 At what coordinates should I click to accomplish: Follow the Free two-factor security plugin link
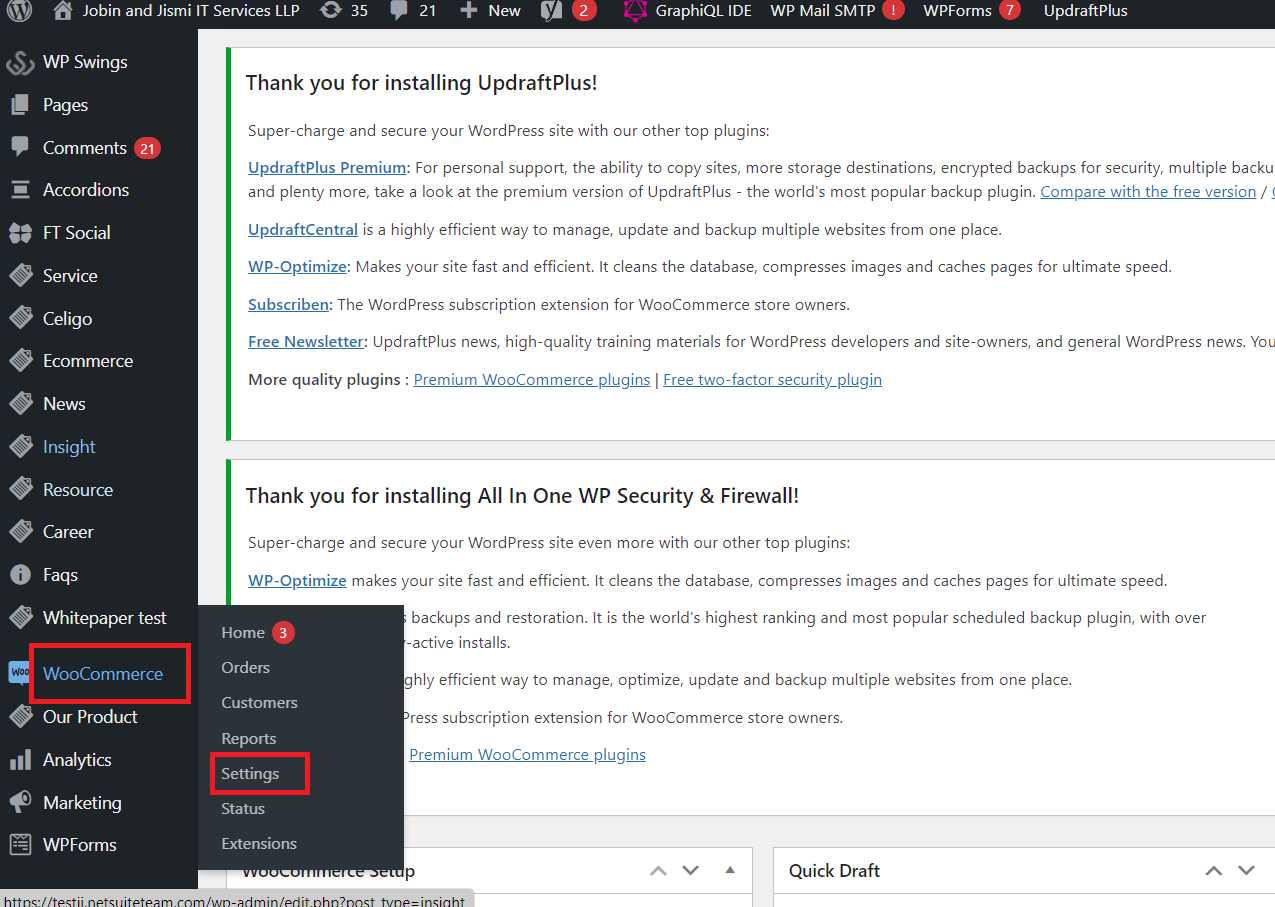[x=772, y=379]
